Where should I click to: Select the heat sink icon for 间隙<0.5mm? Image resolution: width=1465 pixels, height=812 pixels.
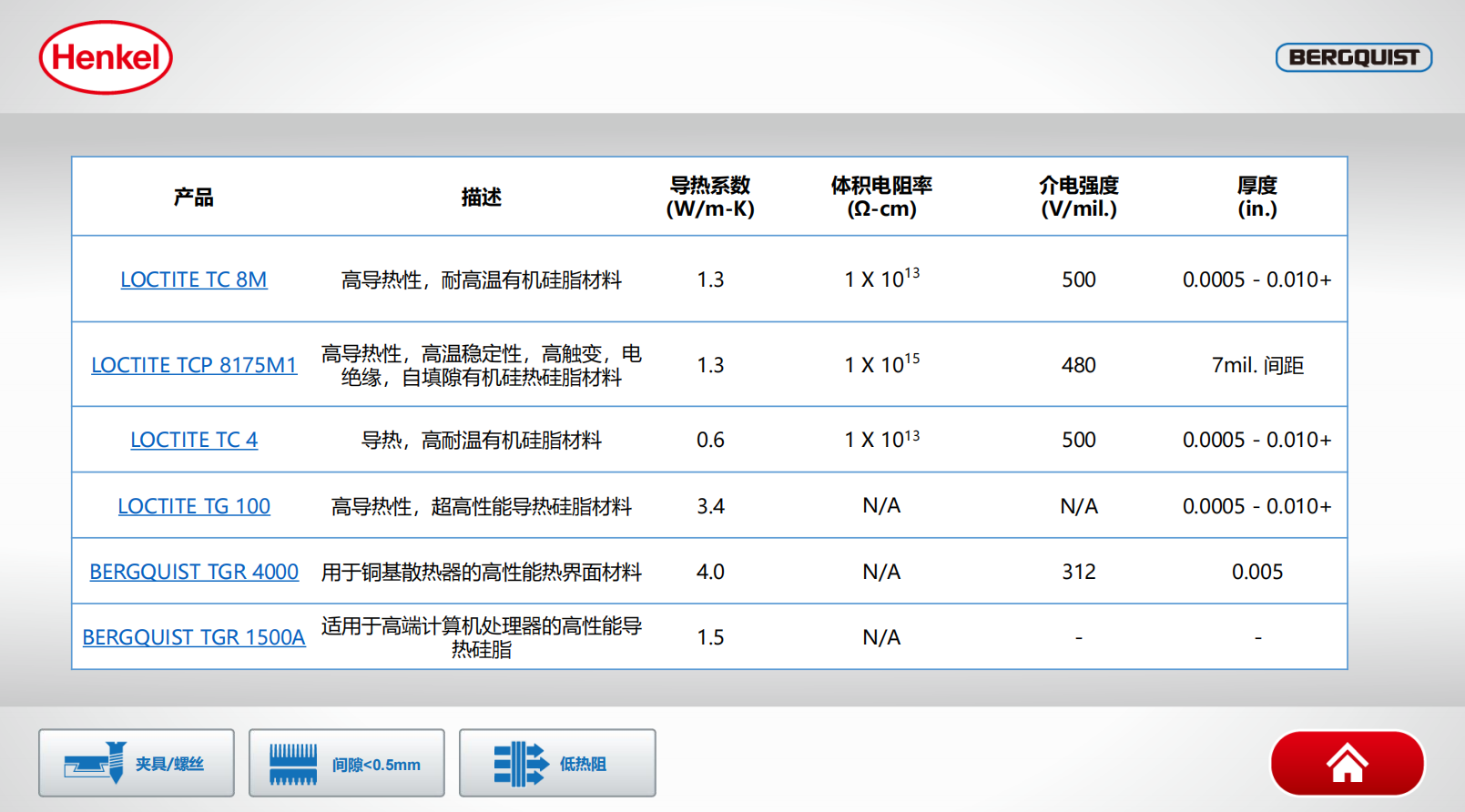click(x=293, y=764)
